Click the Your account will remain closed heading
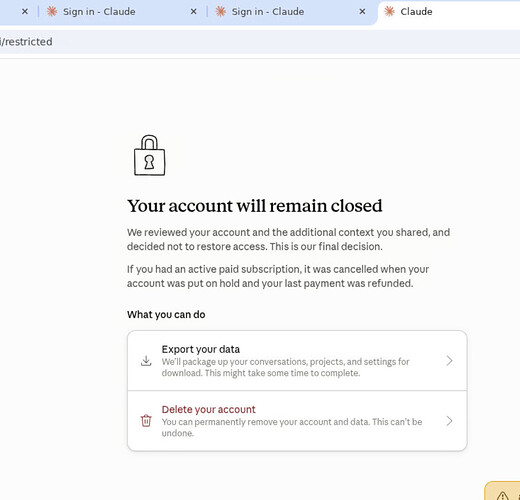Image resolution: width=520 pixels, height=500 pixels. [x=255, y=206]
